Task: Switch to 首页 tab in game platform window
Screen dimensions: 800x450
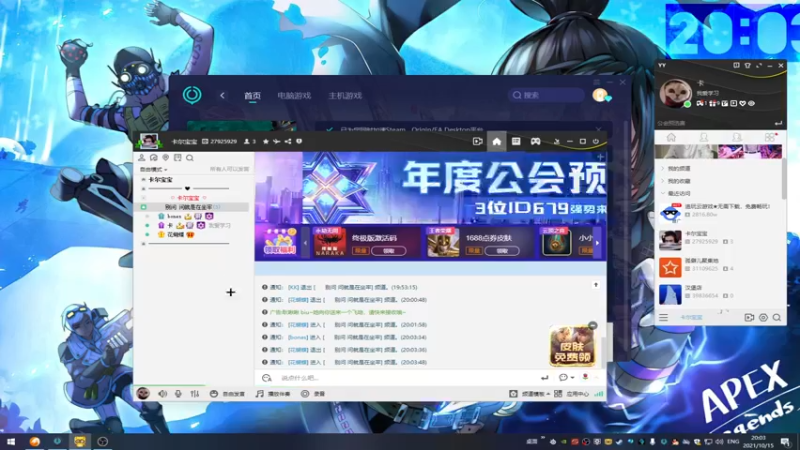Action: tap(252, 95)
